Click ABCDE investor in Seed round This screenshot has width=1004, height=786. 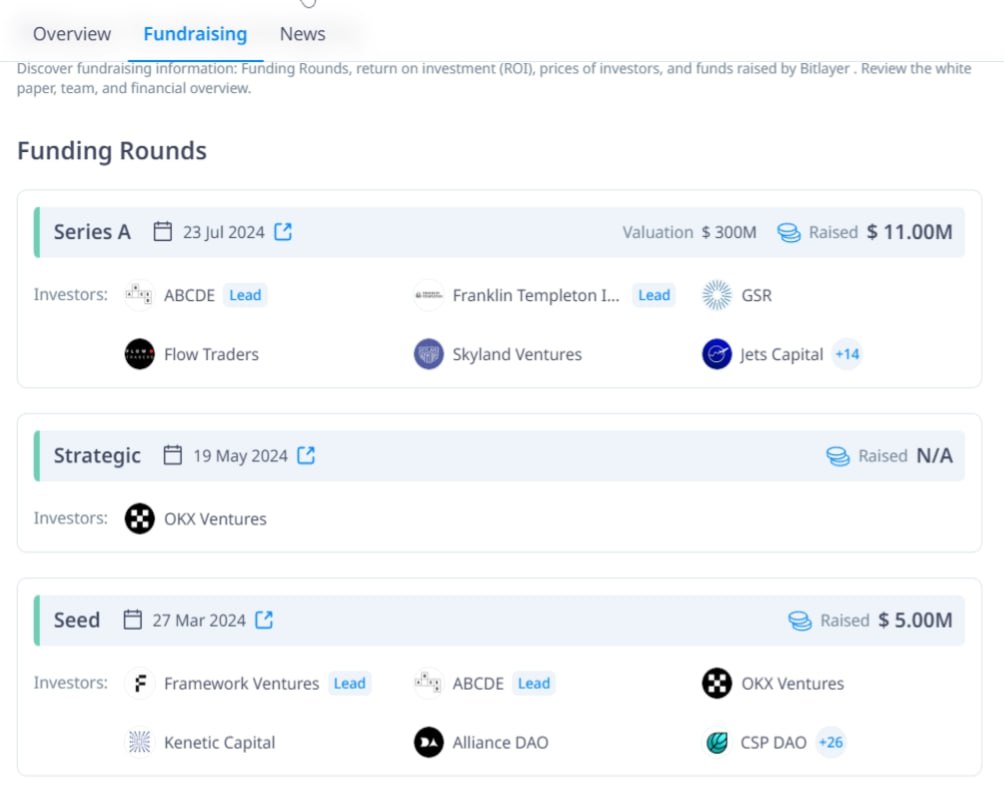click(478, 684)
